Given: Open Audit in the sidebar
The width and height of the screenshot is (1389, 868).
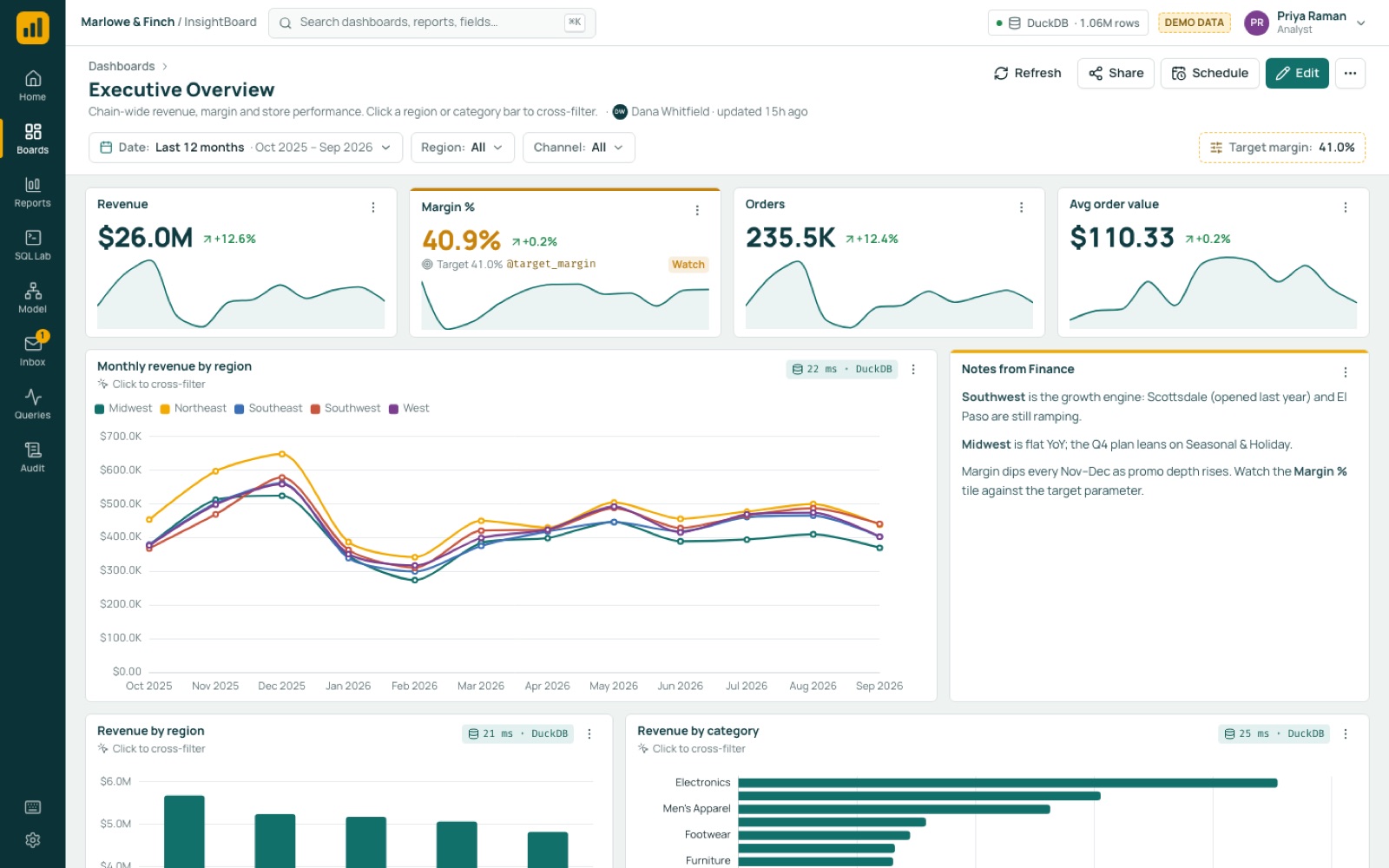Looking at the screenshot, I should coord(32,457).
